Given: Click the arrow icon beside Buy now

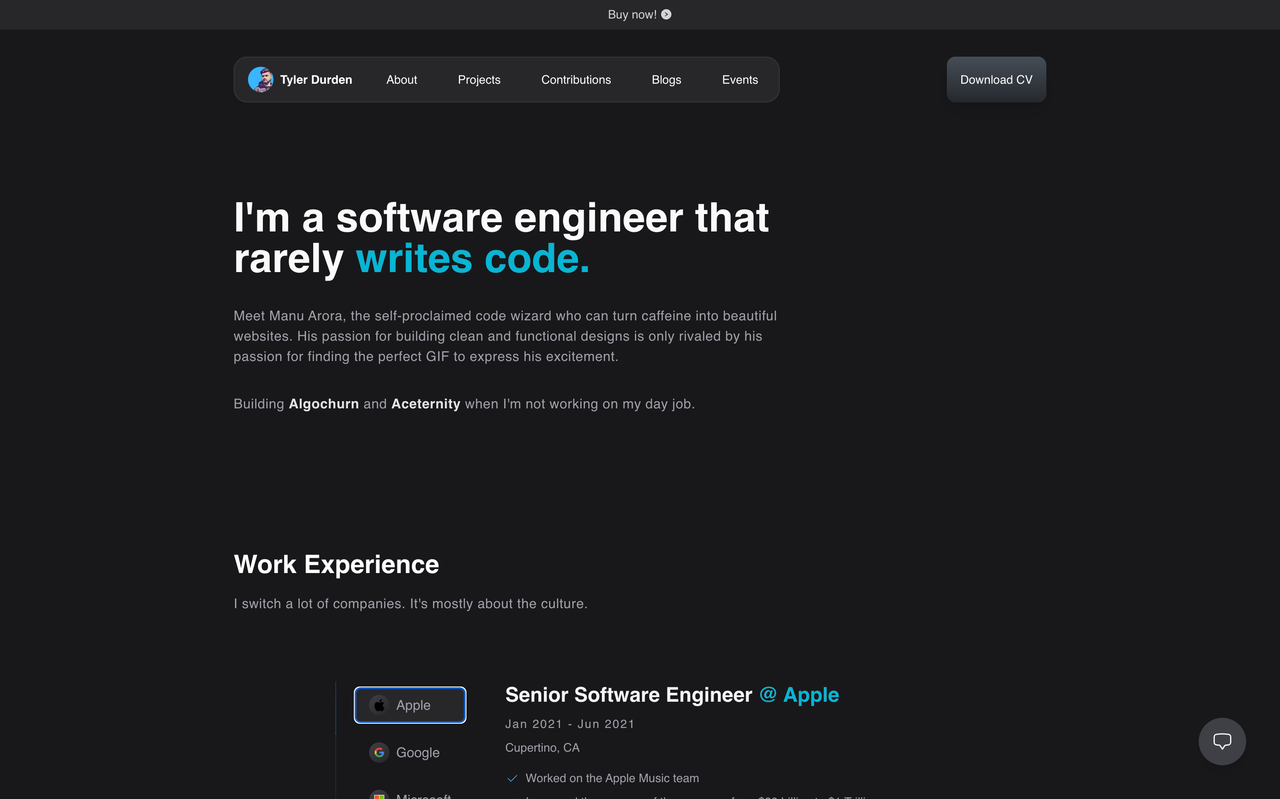Looking at the screenshot, I should tap(666, 15).
